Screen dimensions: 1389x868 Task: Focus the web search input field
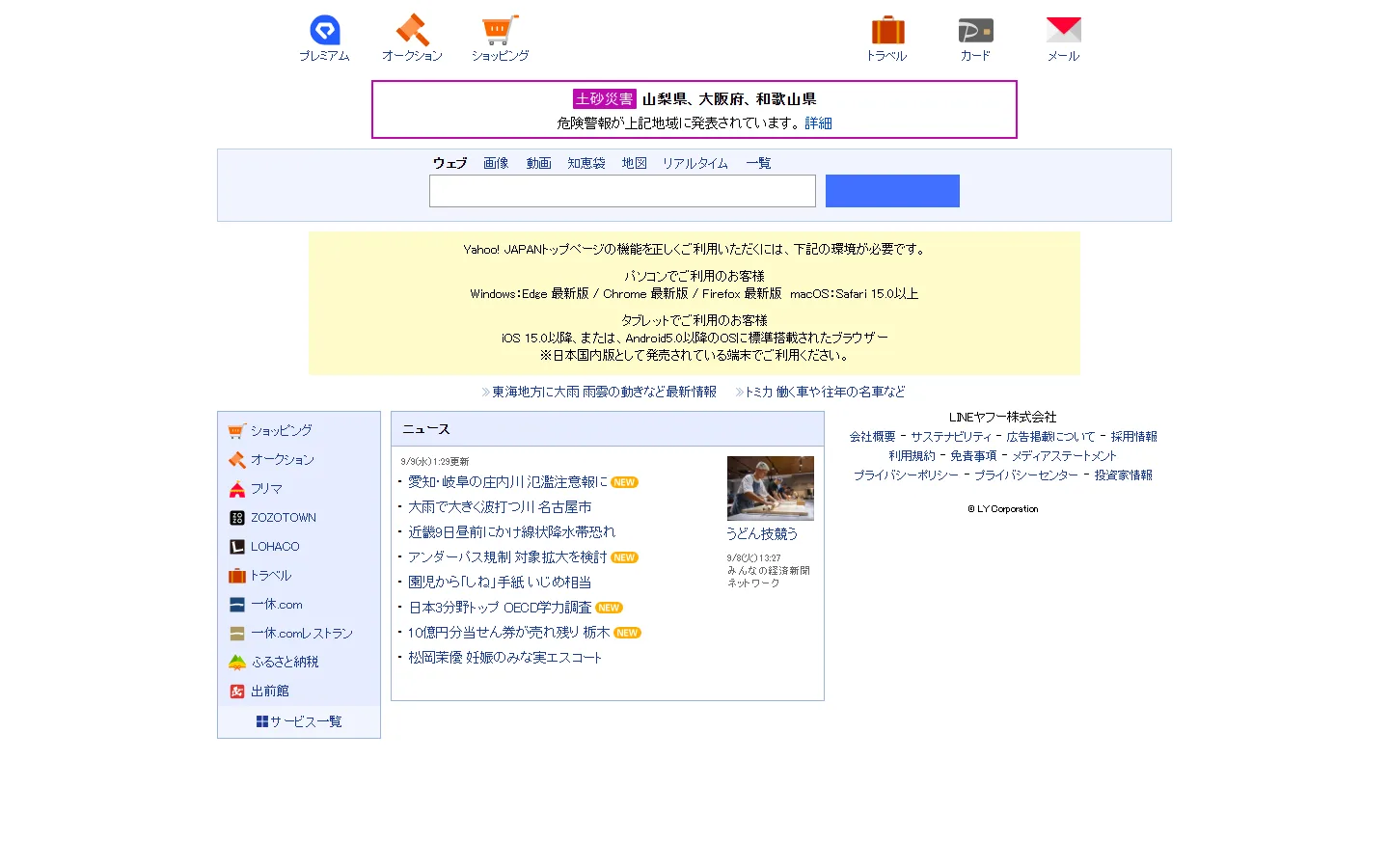click(622, 191)
